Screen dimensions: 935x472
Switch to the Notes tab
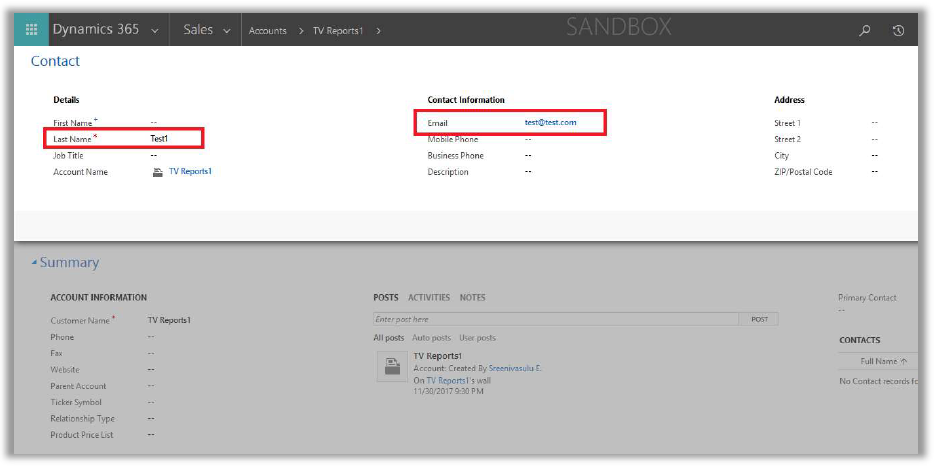click(472, 298)
